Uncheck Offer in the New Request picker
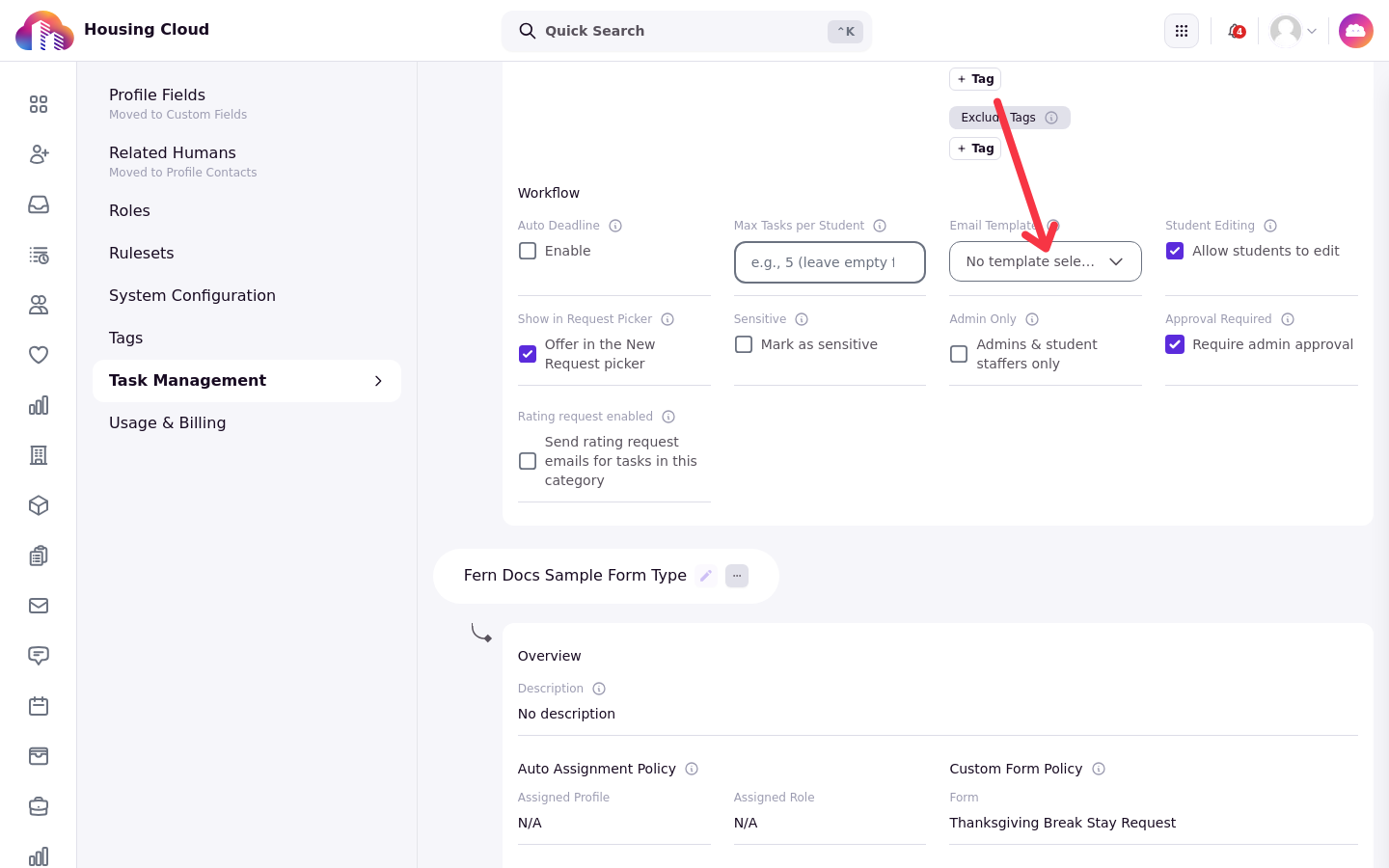Image resolution: width=1389 pixels, height=868 pixels. pos(528,354)
